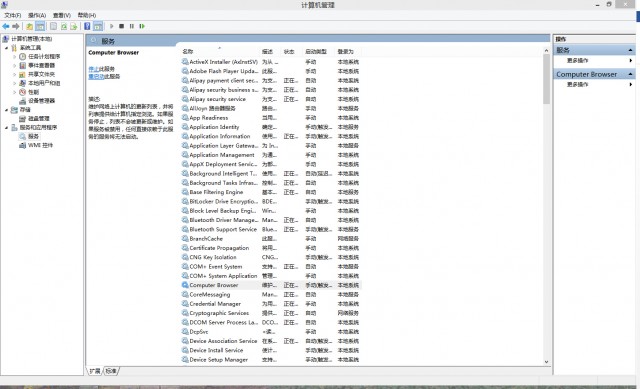The width and height of the screenshot is (640, 389).
Task: Click the 任务计划程序 clock icon in the tree
Action: click(x=23, y=56)
